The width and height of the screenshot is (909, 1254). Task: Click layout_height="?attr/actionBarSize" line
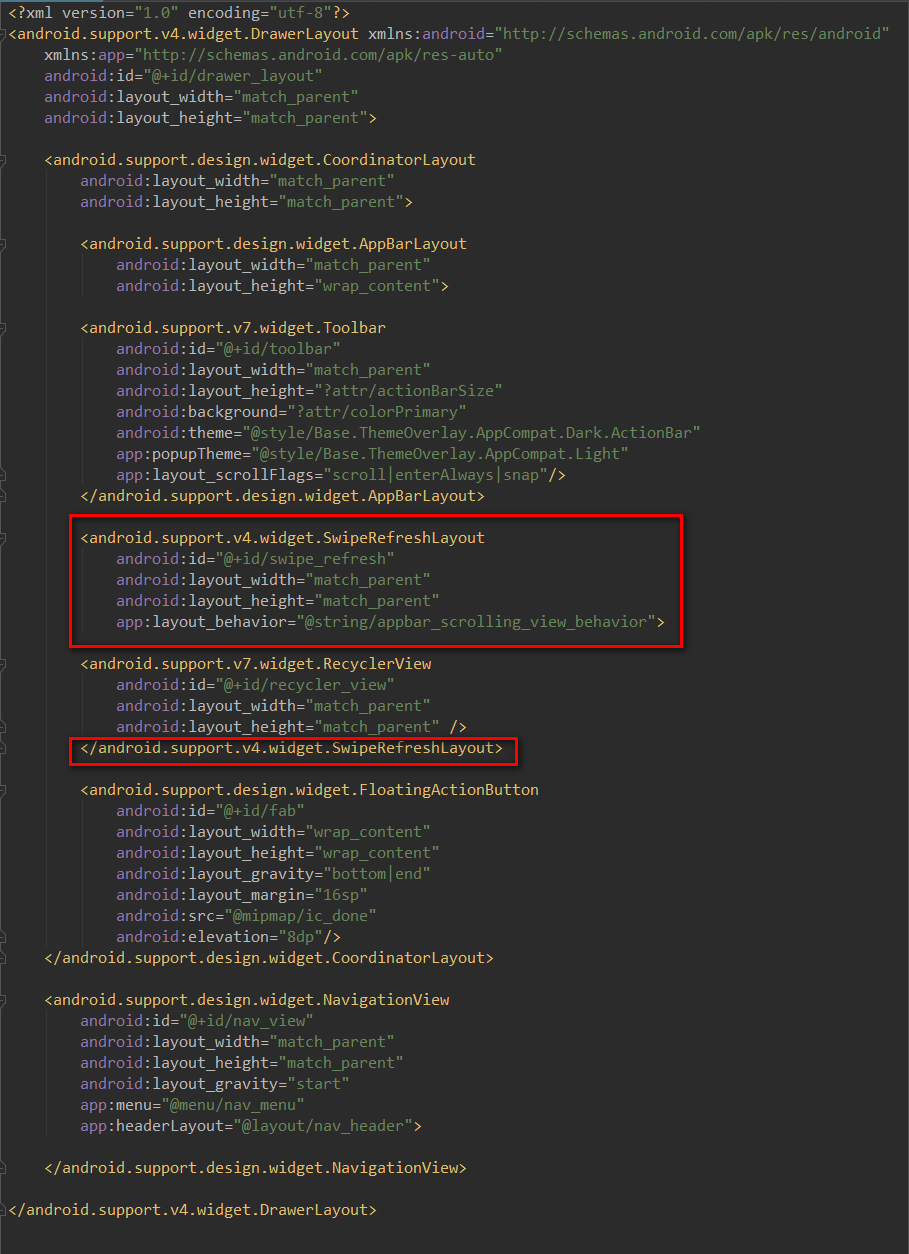[310, 391]
